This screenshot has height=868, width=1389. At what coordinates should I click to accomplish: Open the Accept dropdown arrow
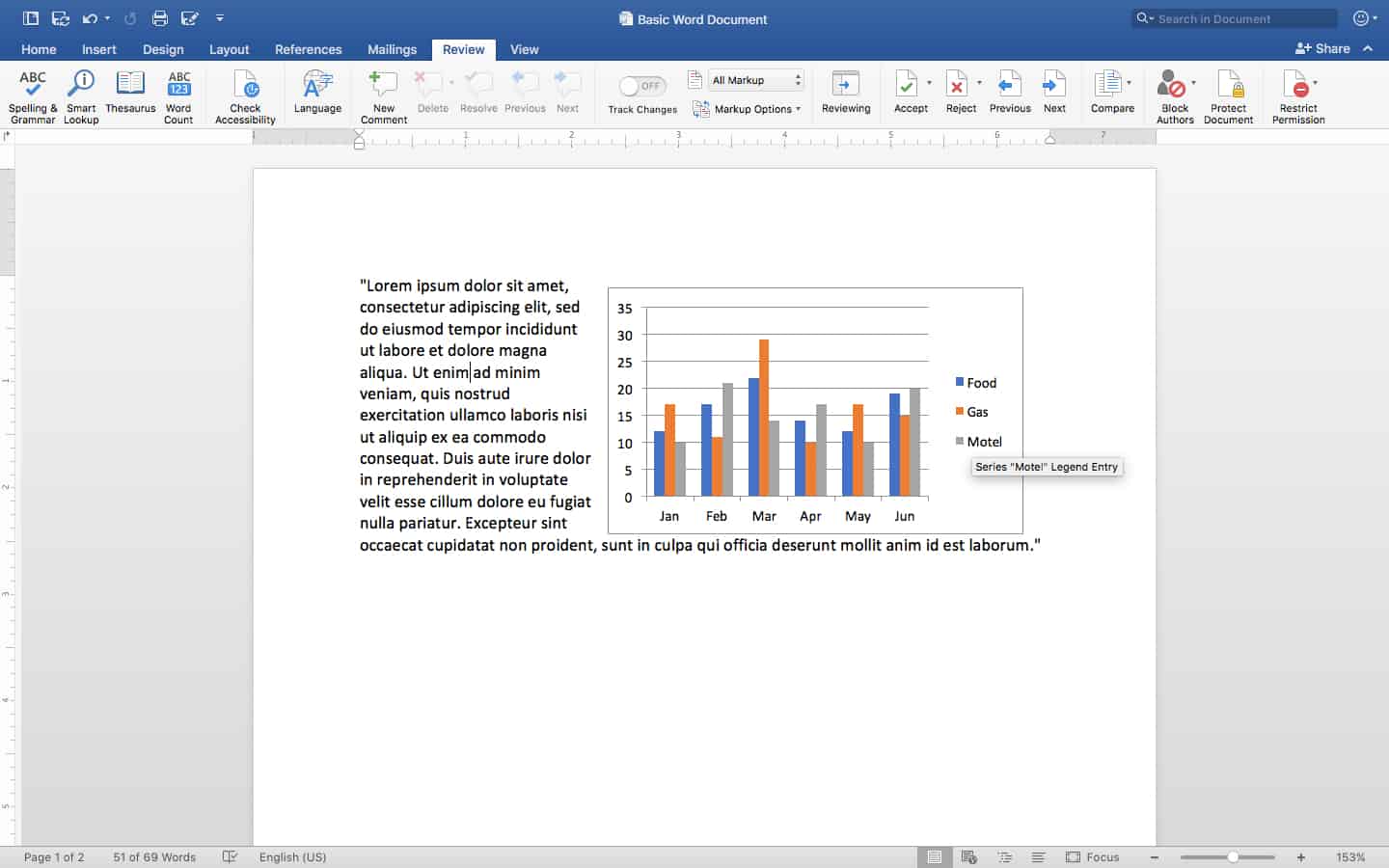(929, 83)
